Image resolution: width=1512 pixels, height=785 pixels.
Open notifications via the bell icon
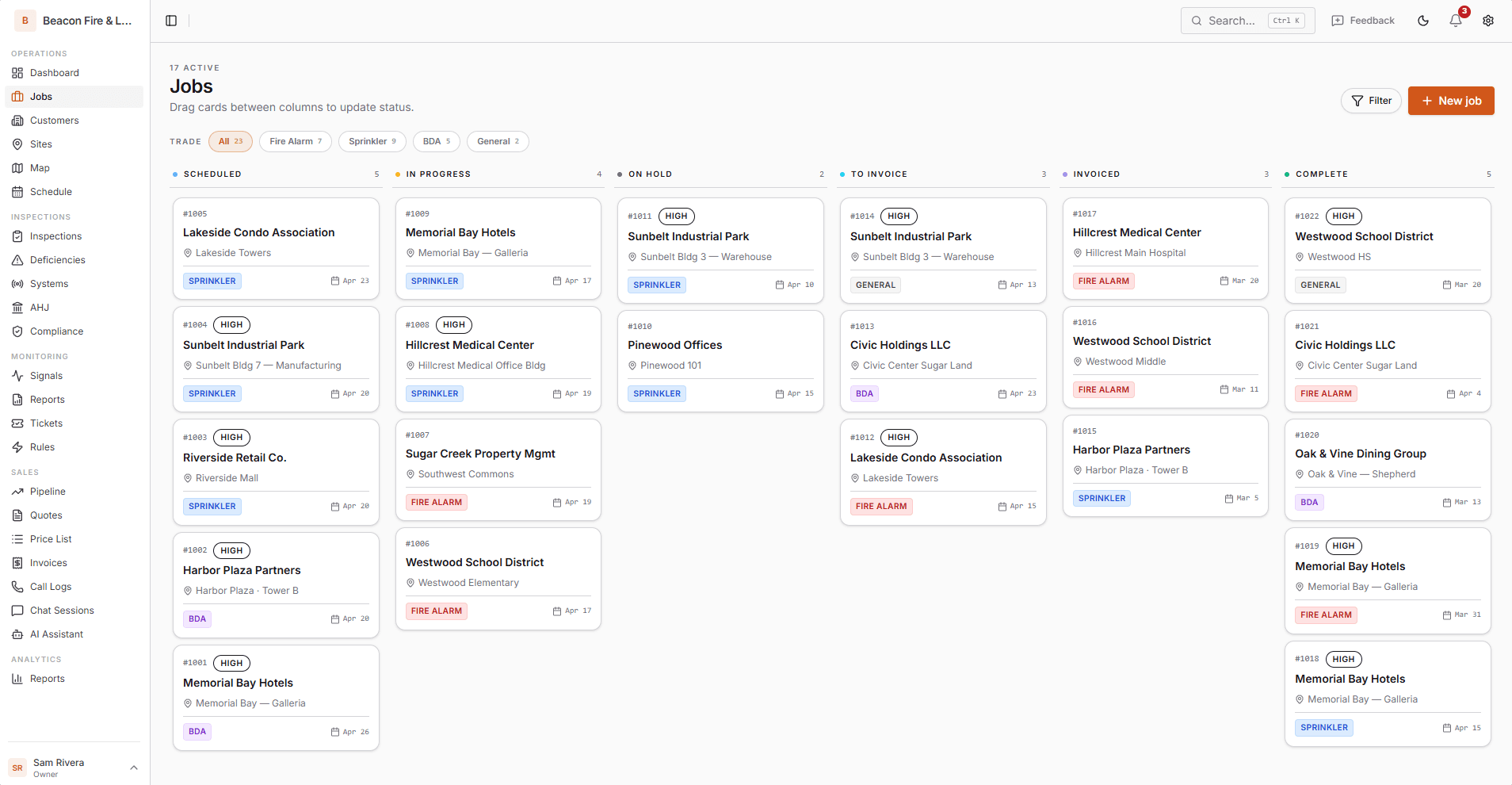pos(1455,21)
